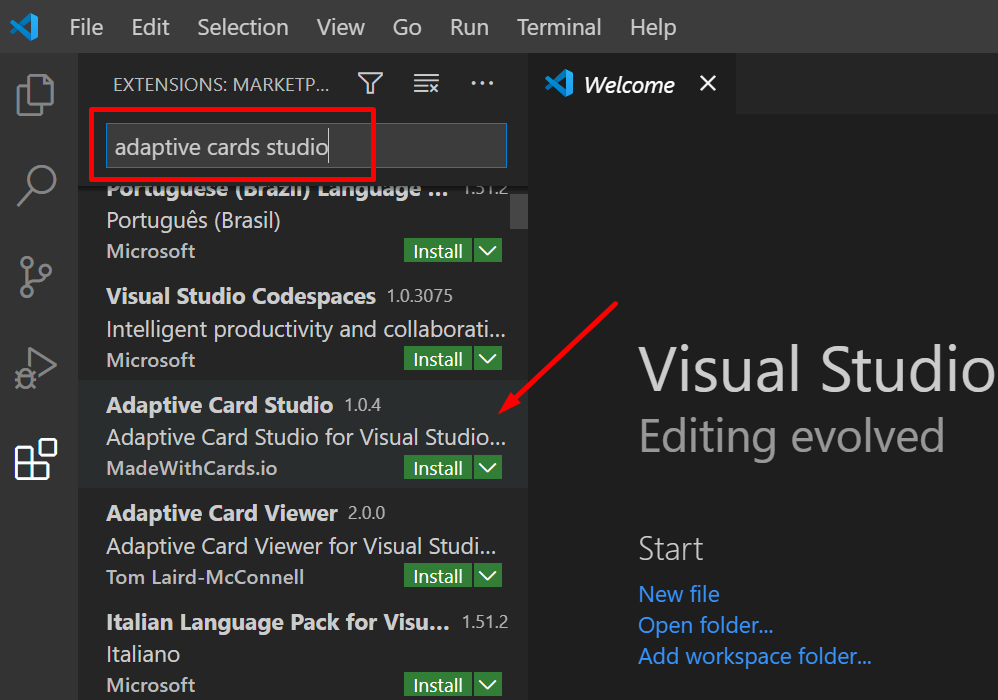Image resolution: width=998 pixels, height=700 pixels.
Task: Clear extensions search results icon
Action: tap(426, 83)
